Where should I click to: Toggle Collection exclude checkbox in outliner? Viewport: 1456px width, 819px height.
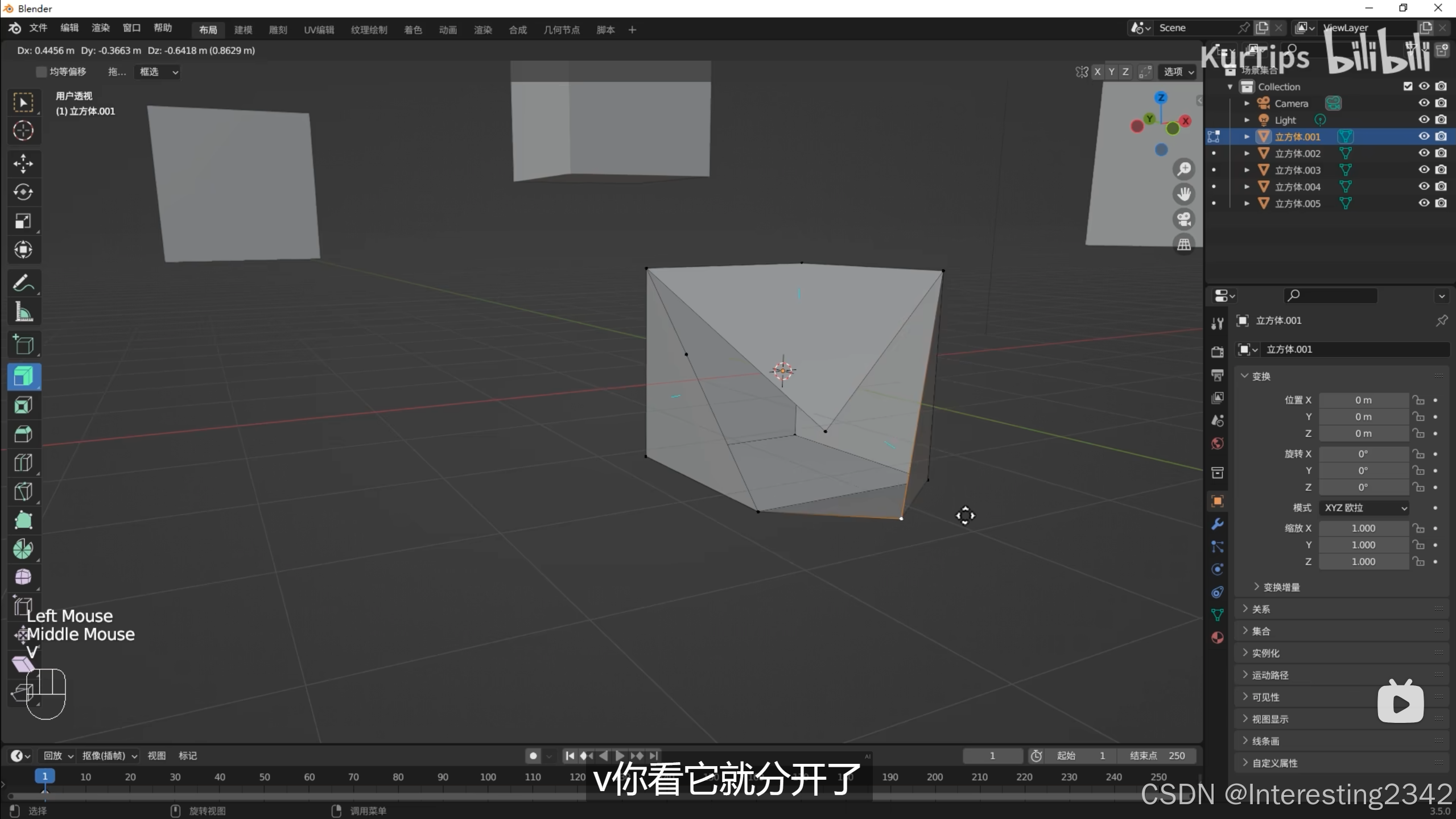(x=1408, y=86)
